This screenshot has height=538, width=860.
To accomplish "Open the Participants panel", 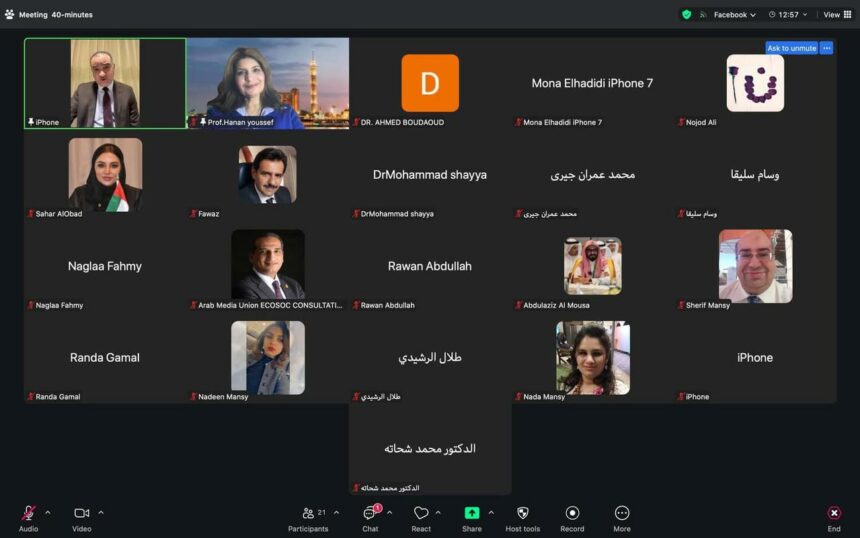I will pos(308,514).
